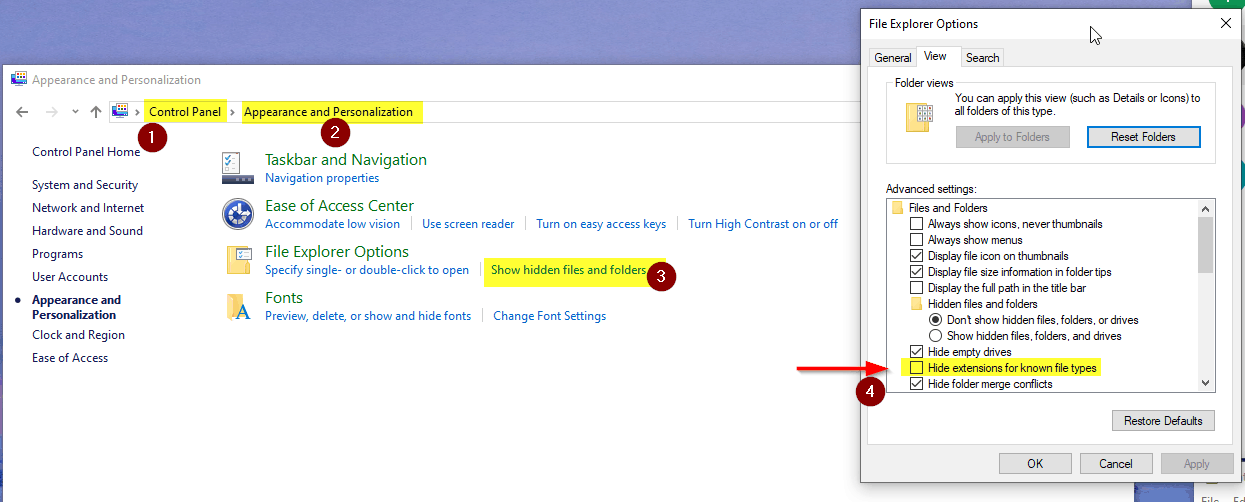Viewport: 1245px width, 502px height.
Task: Click Turn on easy access keys link
Action: (601, 224)
